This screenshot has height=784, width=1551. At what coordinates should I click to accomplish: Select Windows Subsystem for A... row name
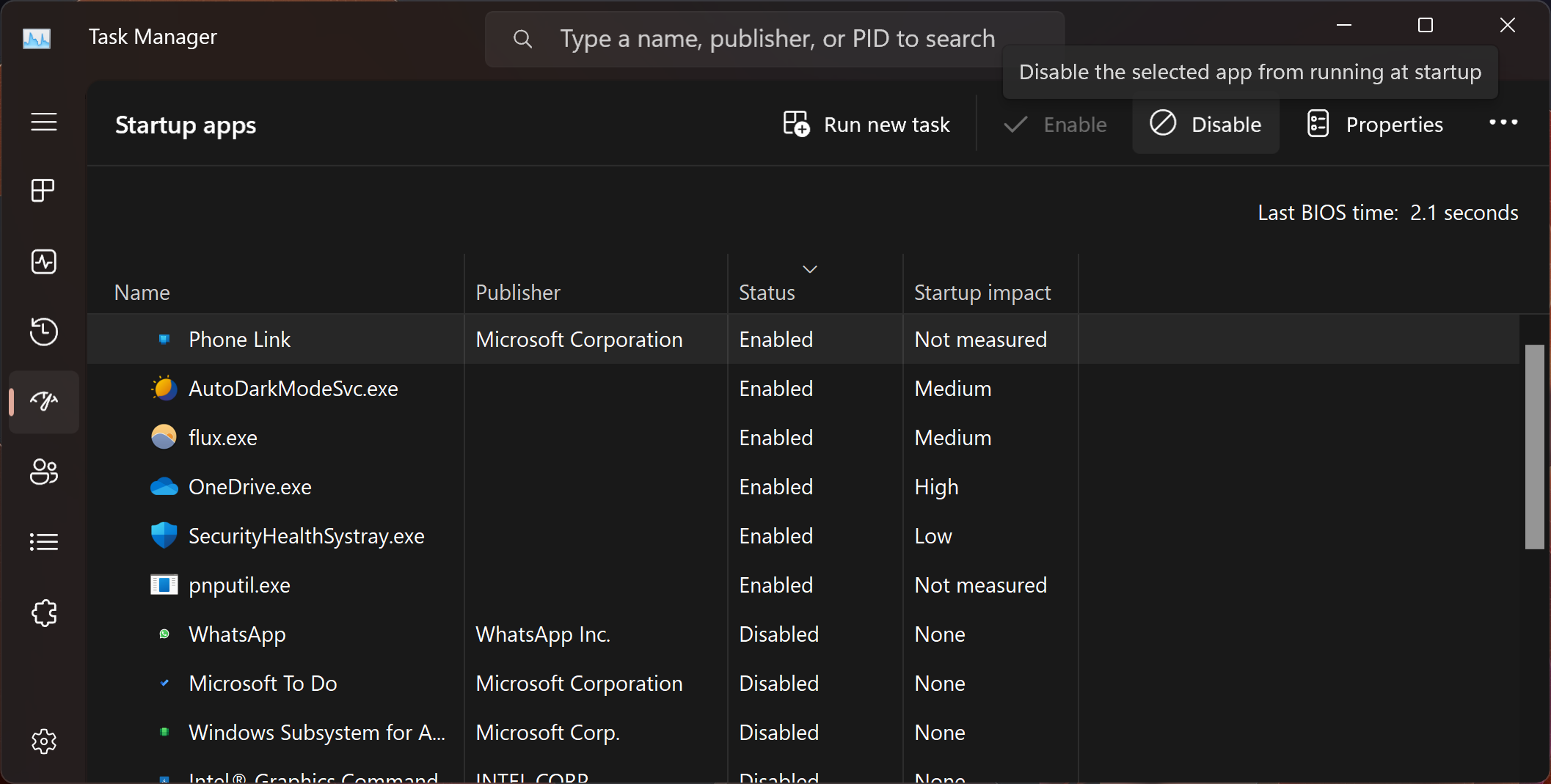(x=317, y=733)
